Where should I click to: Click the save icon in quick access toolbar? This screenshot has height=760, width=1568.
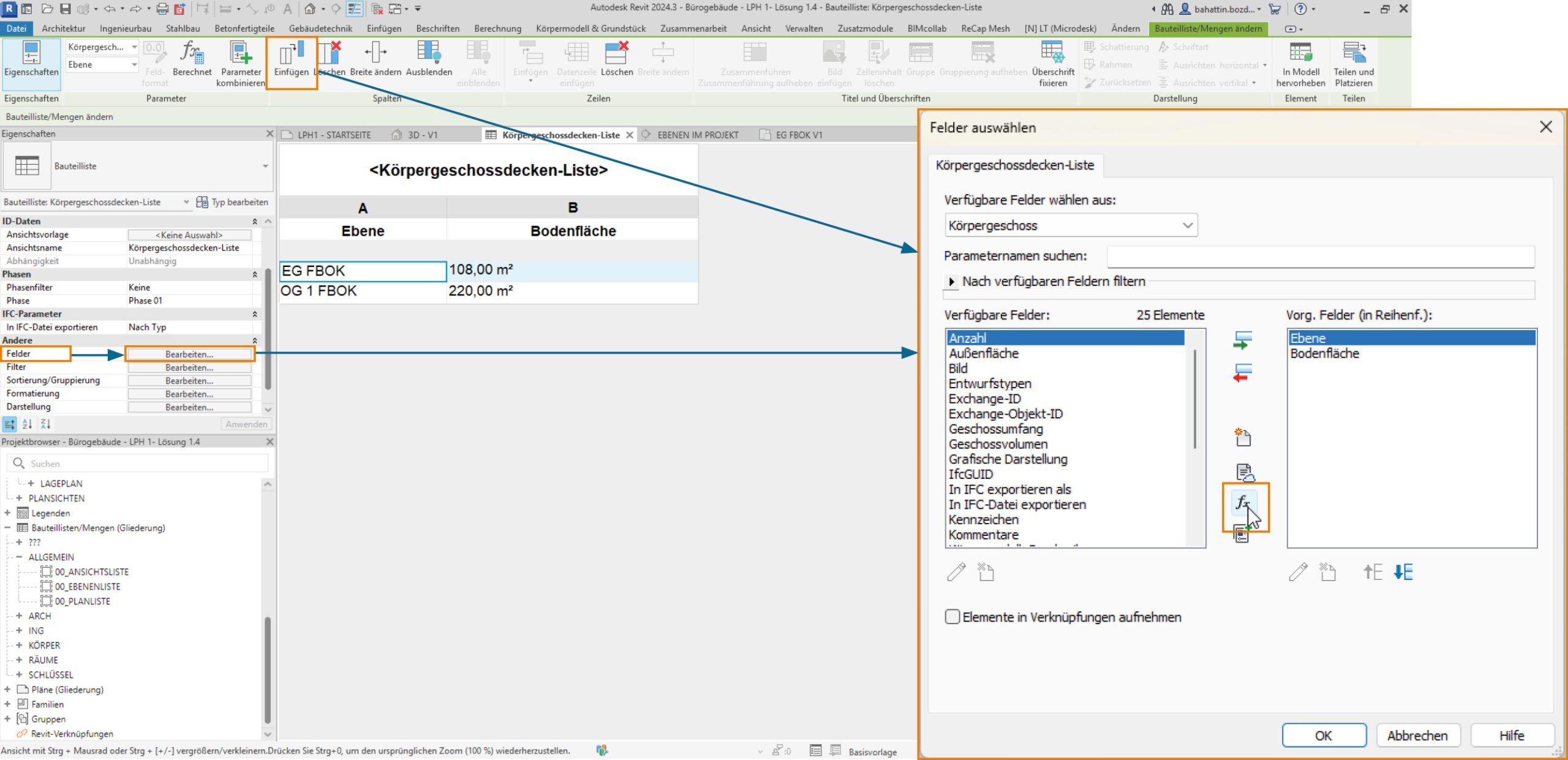click(x=66, y=9)
